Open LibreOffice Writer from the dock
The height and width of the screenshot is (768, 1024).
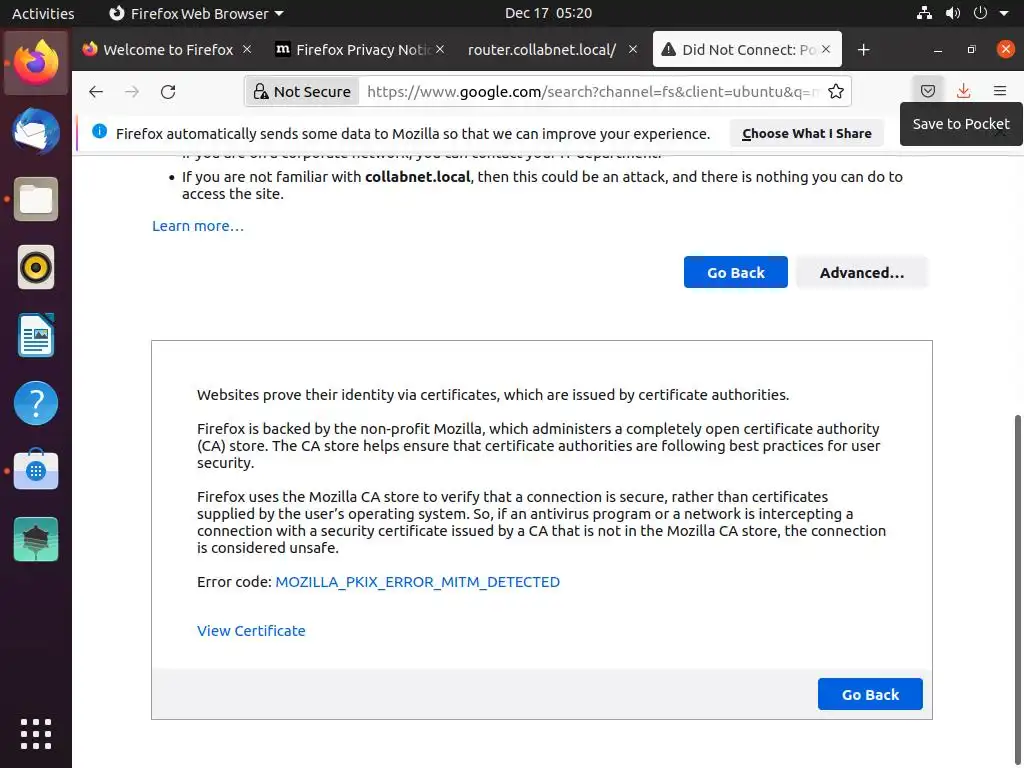click(x=36, y=335)
